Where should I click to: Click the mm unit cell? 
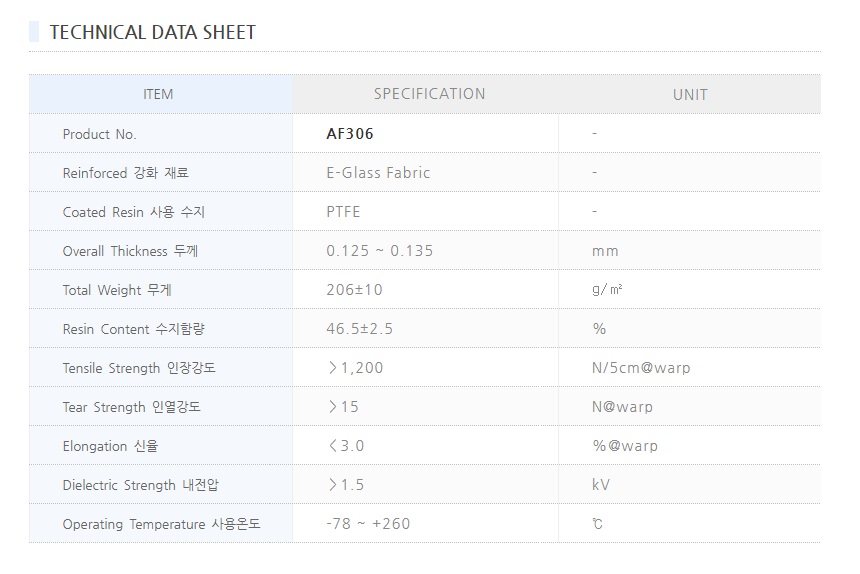pyautogui.click(x=605, y=251)
